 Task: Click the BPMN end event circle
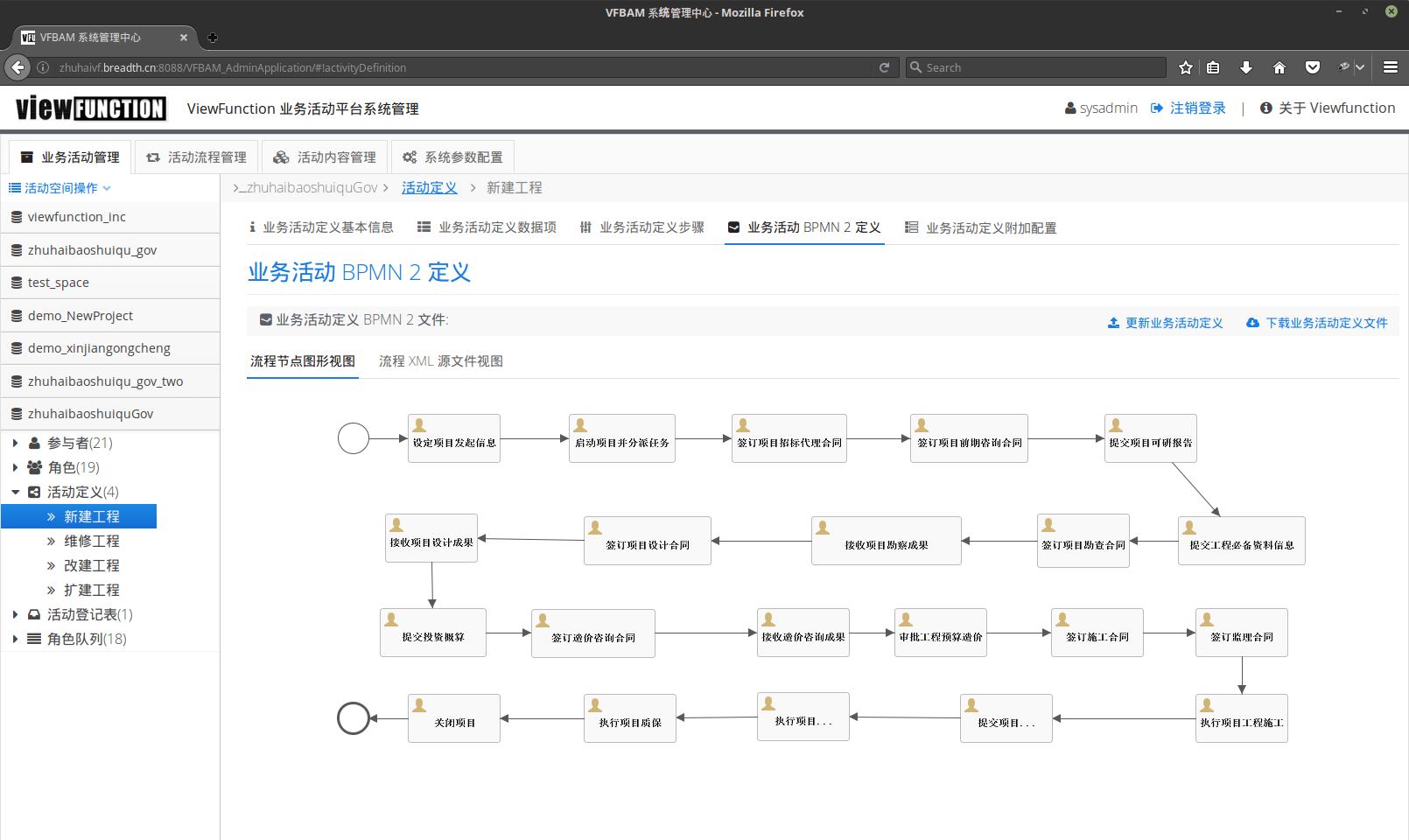[354, 718]
